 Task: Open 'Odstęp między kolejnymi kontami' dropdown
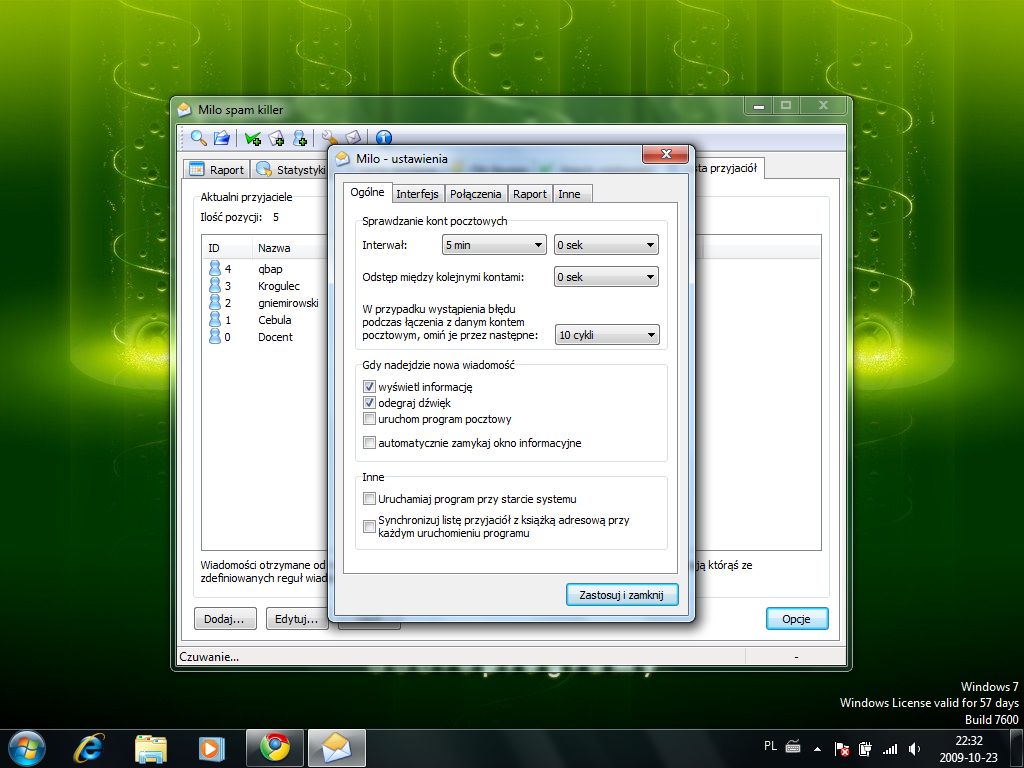point(606,277)
